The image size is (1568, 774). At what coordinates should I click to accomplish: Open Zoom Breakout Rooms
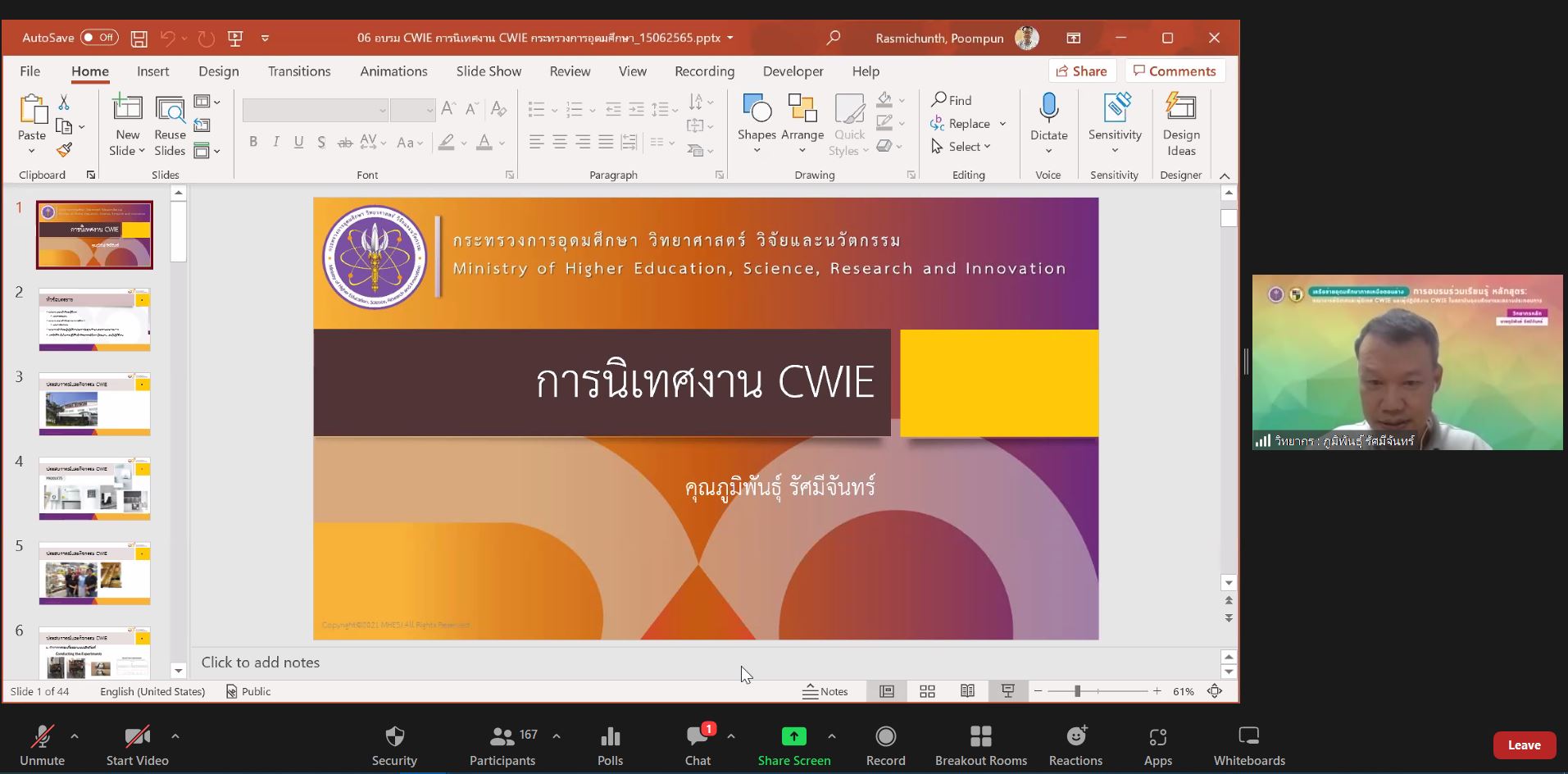pyautogui.click(x=980, y=746)
